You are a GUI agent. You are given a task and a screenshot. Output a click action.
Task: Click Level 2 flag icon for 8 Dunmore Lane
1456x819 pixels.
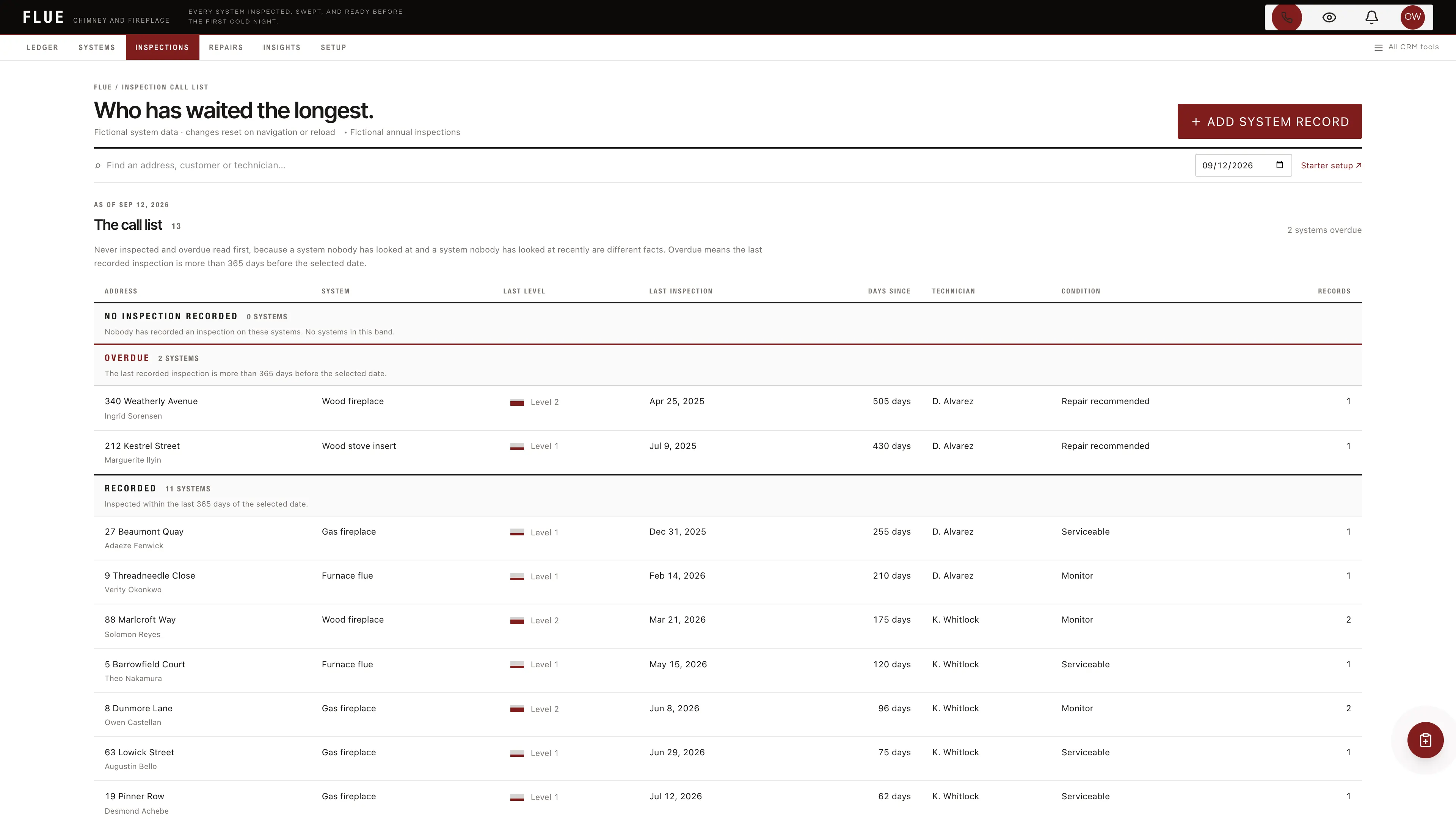(516, 709)
